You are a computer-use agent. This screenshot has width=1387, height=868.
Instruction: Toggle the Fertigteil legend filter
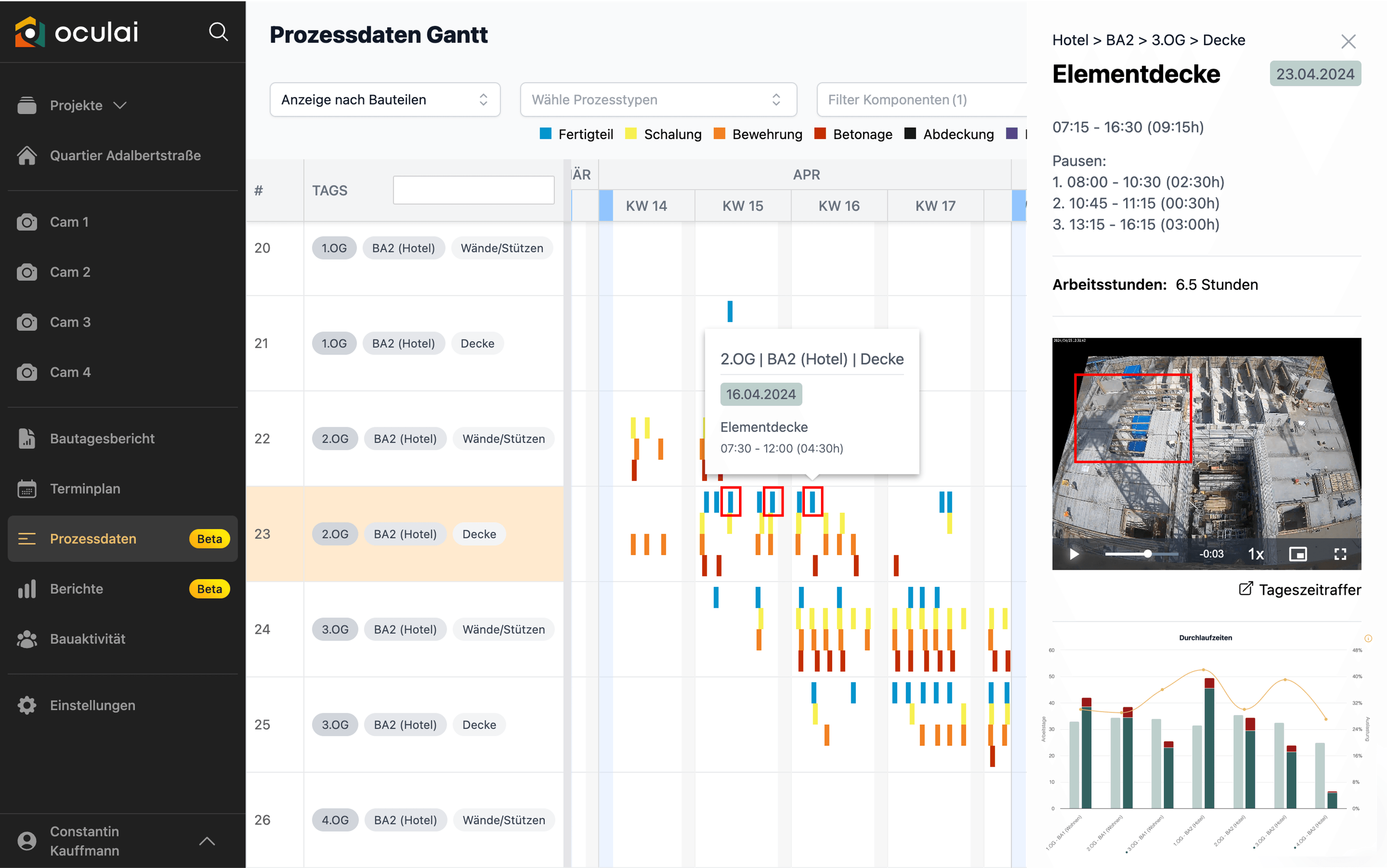tap(576, 134)
